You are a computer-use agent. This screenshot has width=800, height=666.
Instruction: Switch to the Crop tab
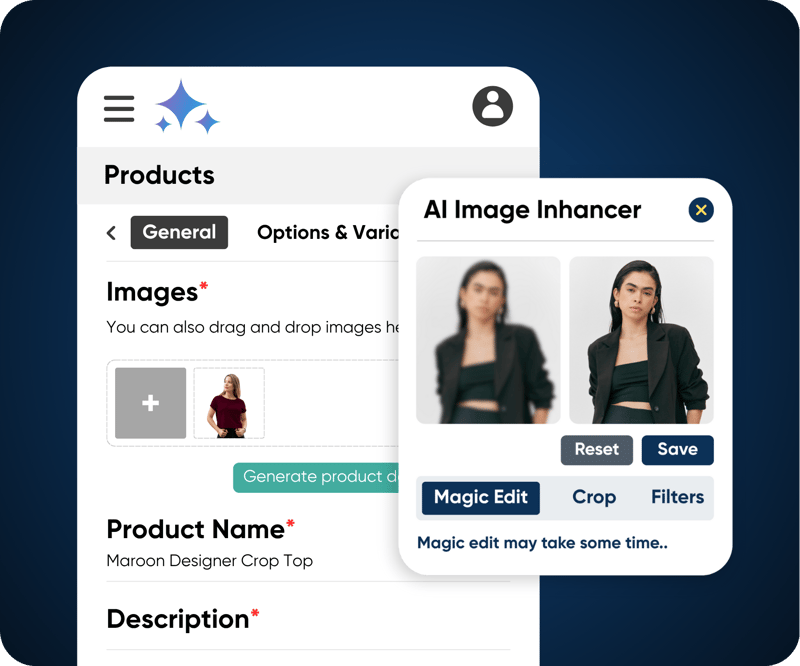point(594,498)
